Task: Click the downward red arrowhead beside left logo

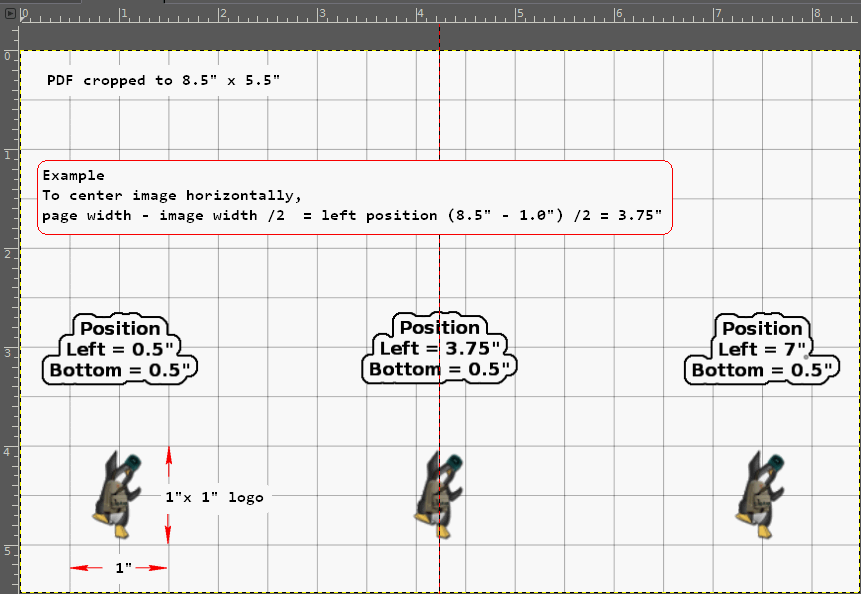Action: point(168,535)
